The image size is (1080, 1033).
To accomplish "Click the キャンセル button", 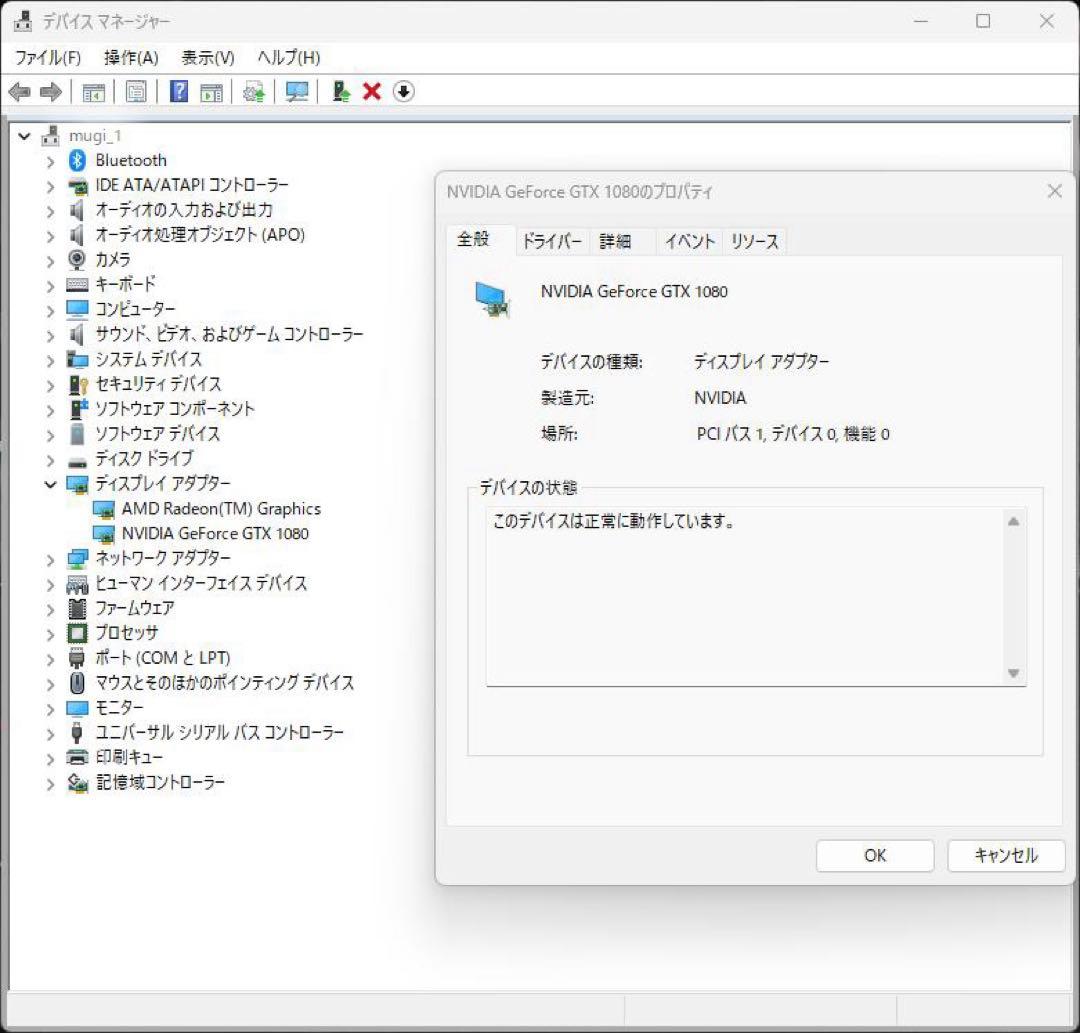I will (1005, 856).
